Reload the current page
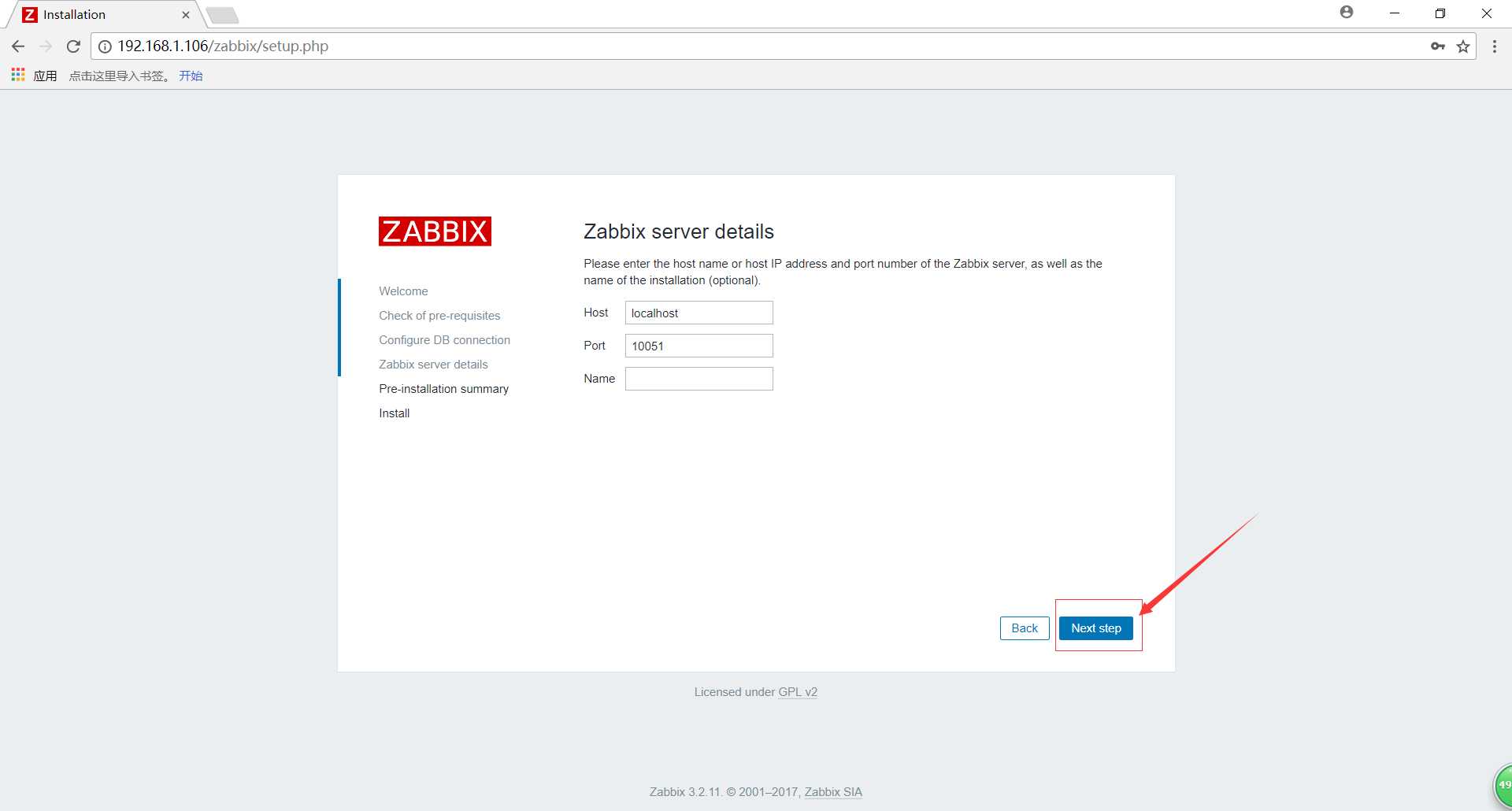The height and width of the screenshot is (811, 1512). click(73, 46)
